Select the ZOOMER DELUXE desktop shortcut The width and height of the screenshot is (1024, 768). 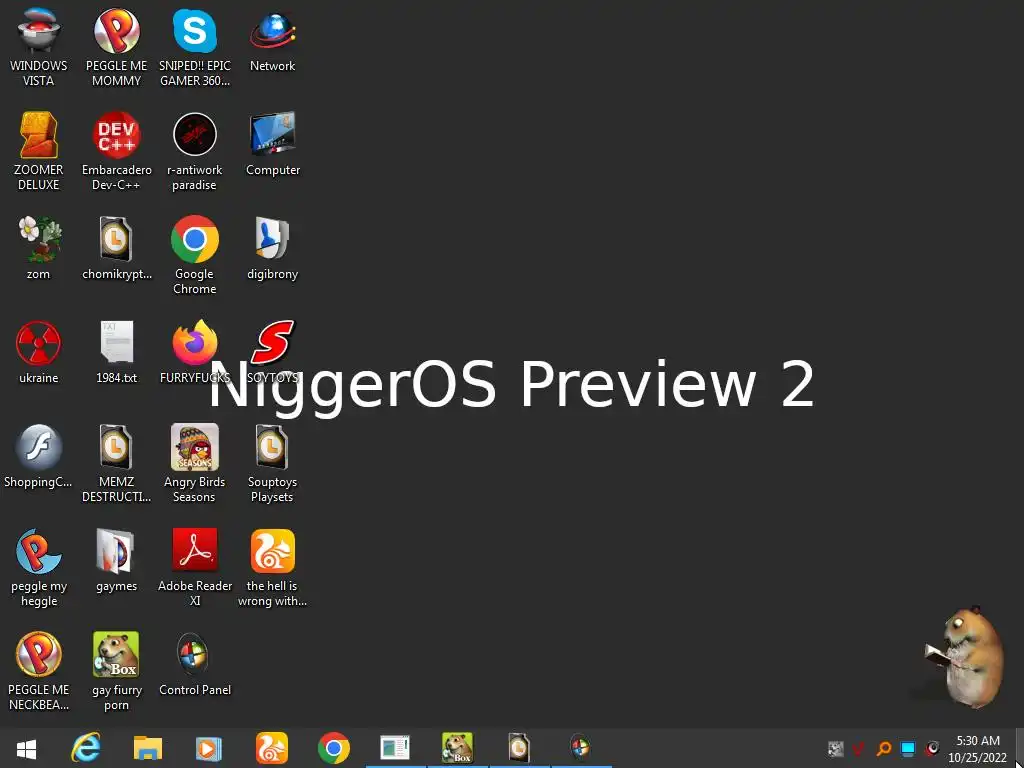[x=39, y=151]
